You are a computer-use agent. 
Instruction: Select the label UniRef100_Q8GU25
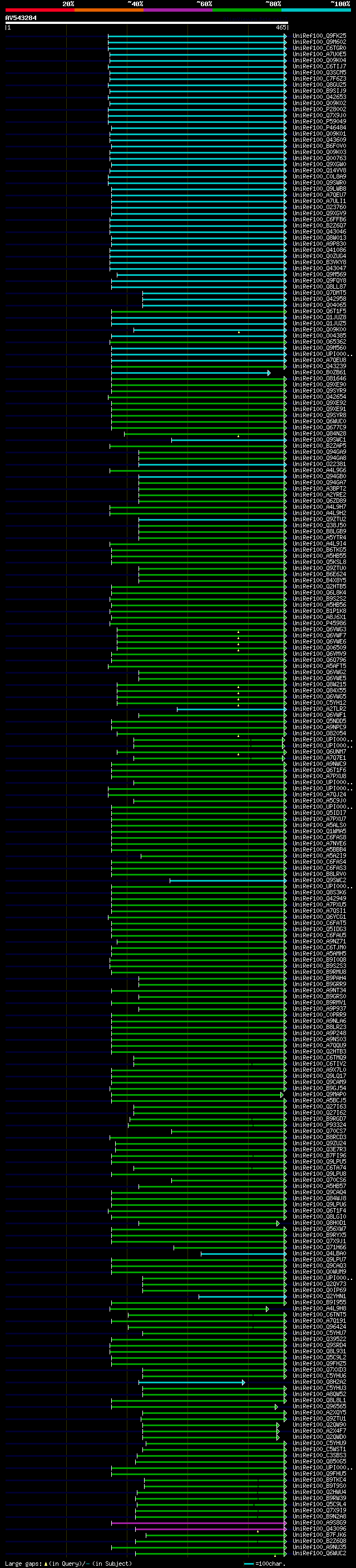pyautogui.click(x=319, y=85)
